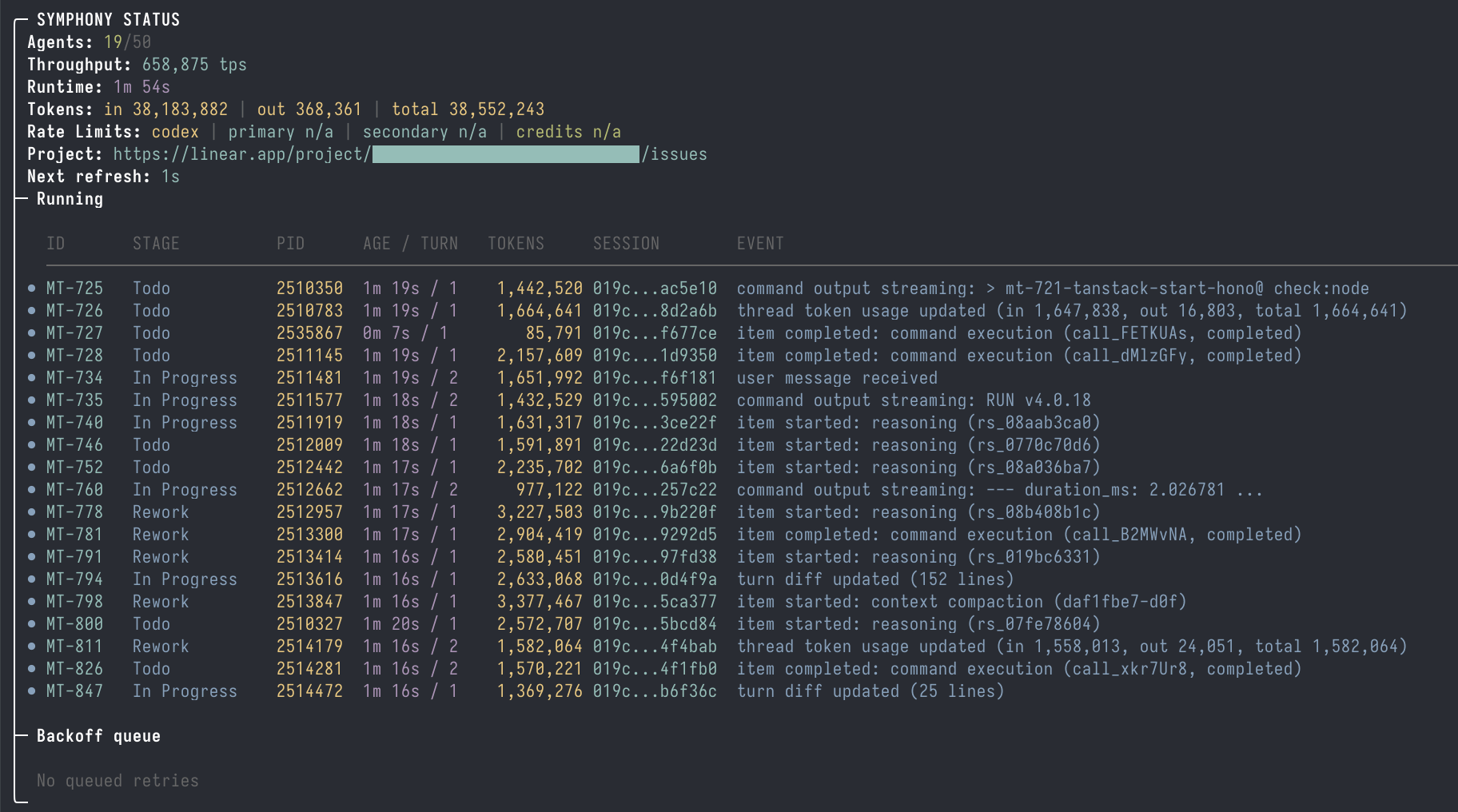Screen dimensions: 1458x812
Task: Click the MT-798 Rework row status dot
Action: (x=30, y=602)
